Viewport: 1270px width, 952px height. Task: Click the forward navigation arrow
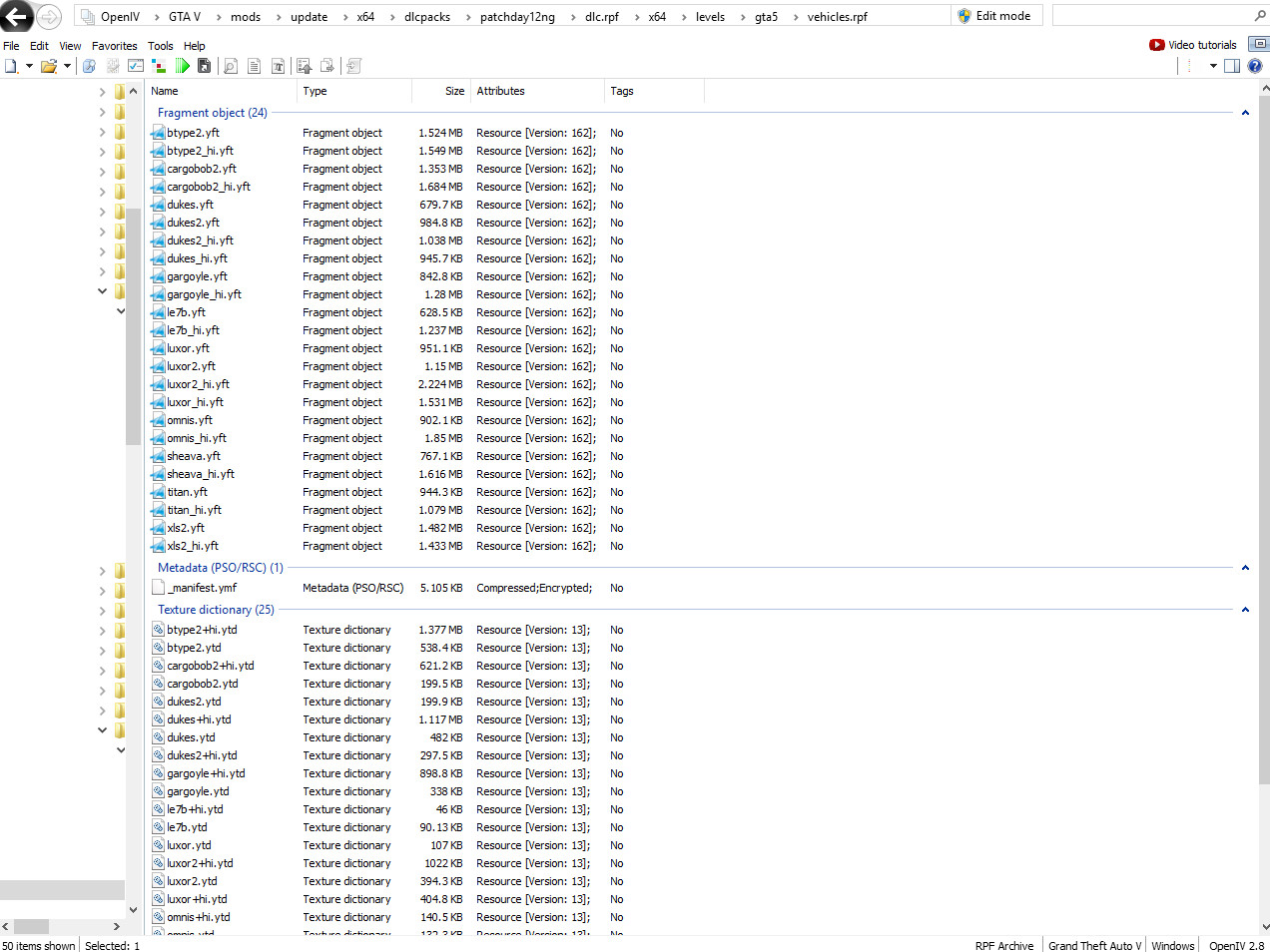(x=49, y=17)
